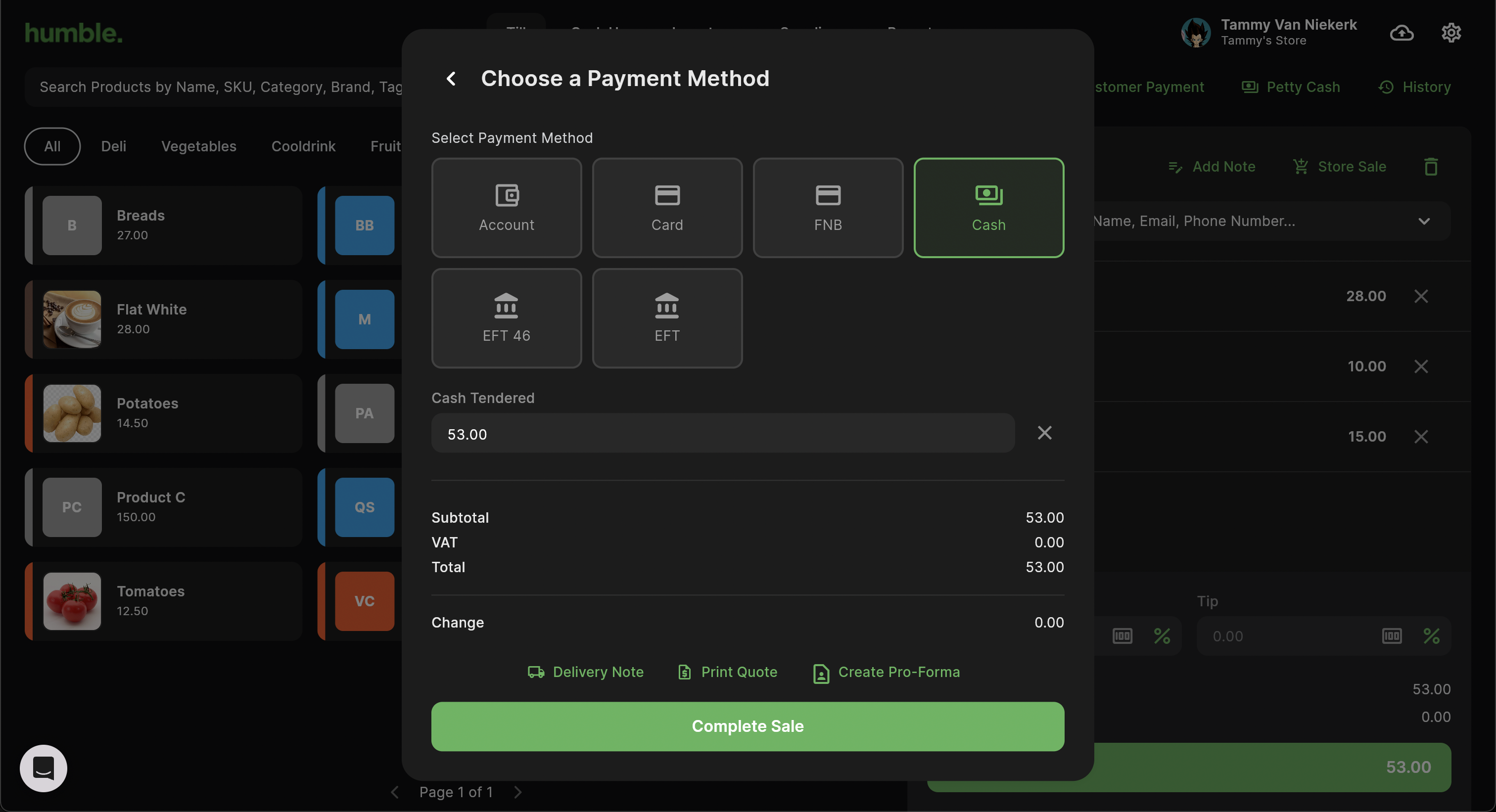Viewport: 1496px width, 812px height.
Task: Click the humble. logo
Action: coord(74,33)
